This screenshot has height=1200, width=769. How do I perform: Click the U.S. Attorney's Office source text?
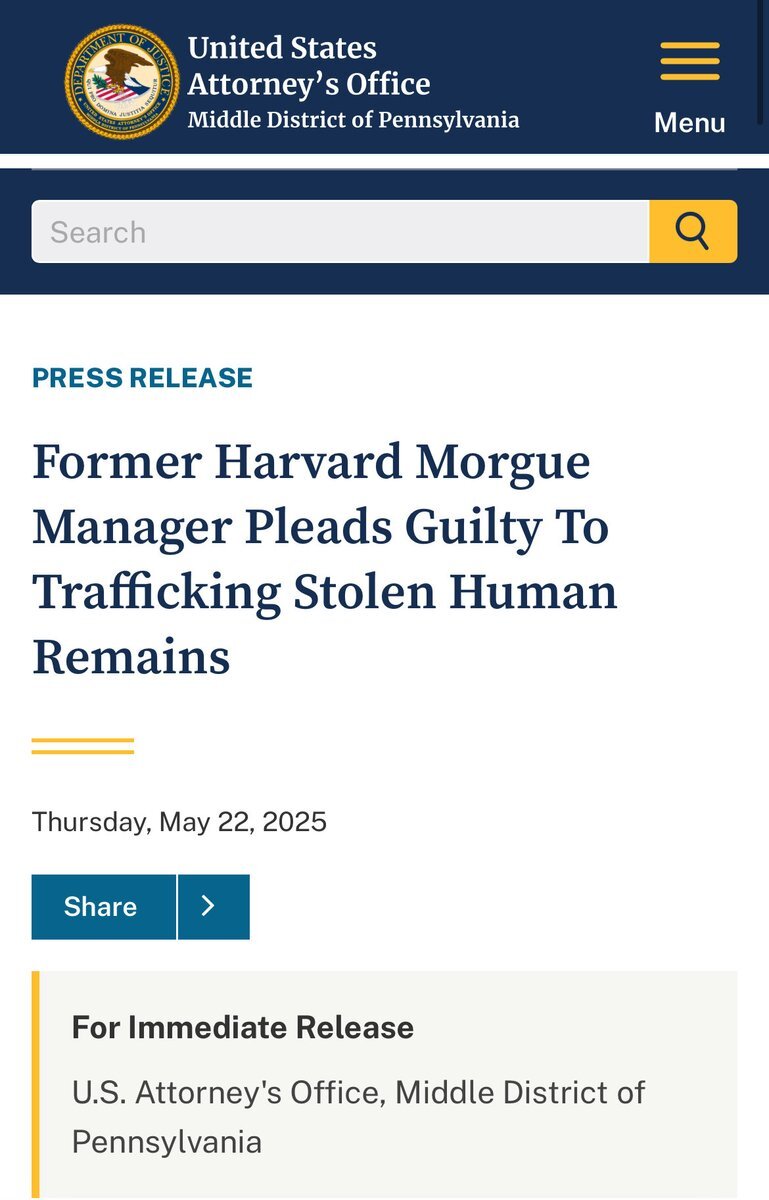tap(358, 1092)
